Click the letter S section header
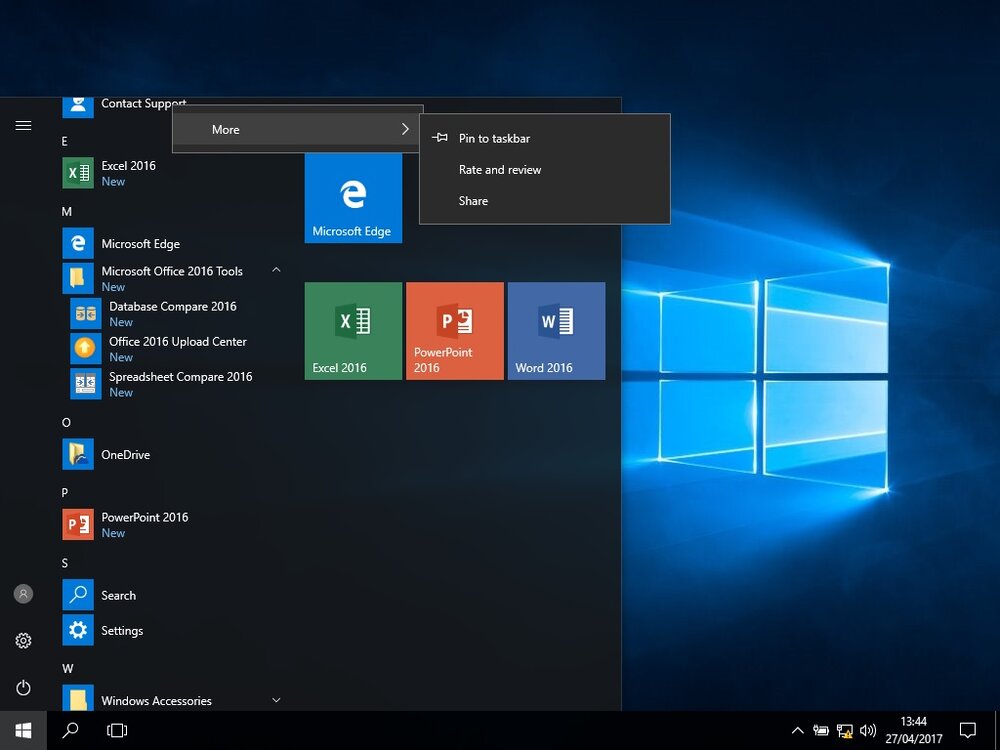 [x=64, y=563]
